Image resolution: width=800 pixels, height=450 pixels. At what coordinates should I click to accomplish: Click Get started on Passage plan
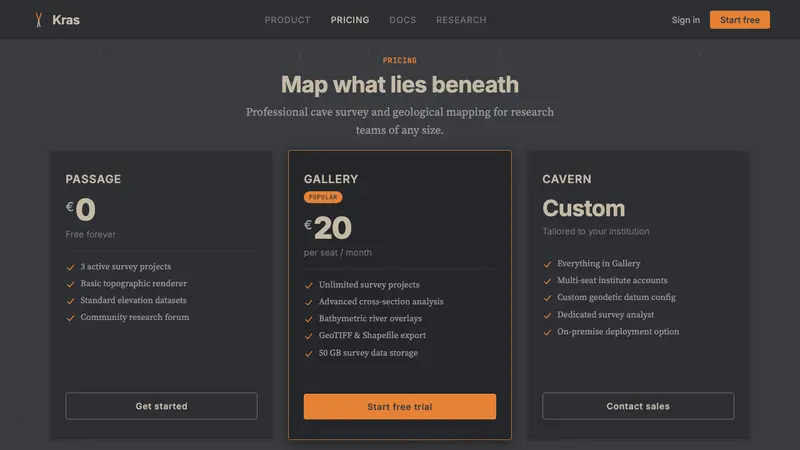[161, 406]
